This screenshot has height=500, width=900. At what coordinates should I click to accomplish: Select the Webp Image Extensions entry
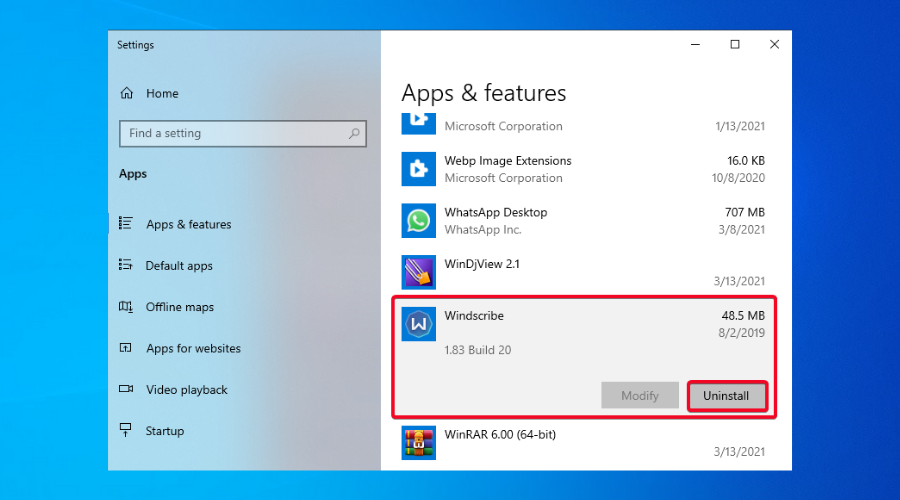[583, 169]
